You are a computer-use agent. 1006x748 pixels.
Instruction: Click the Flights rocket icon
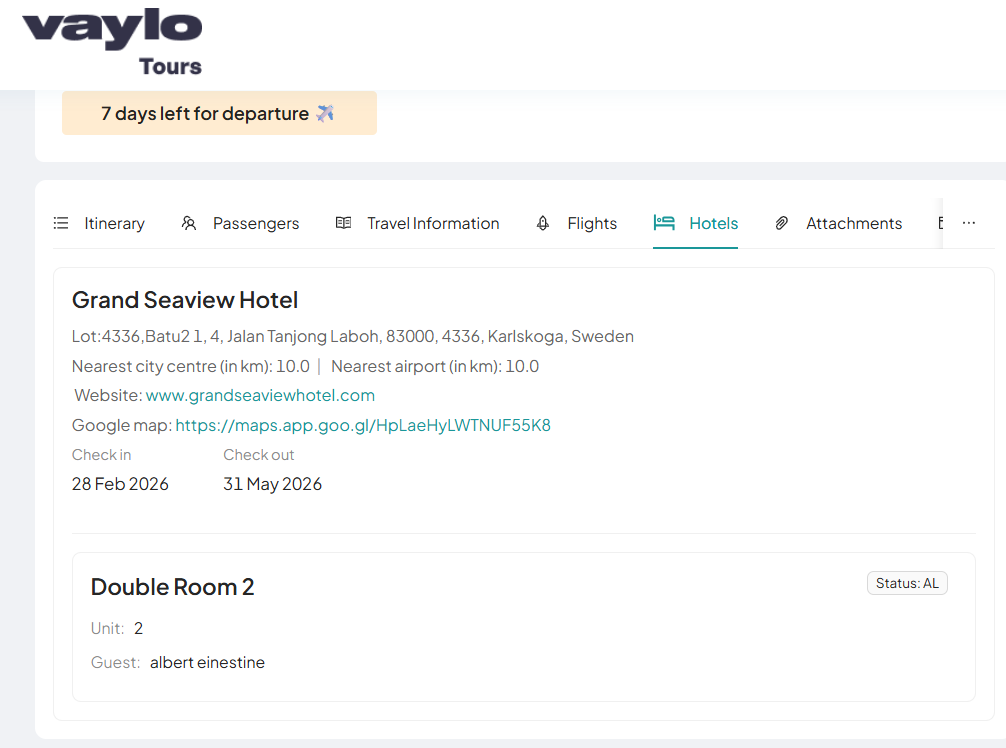tap(543, 223)
